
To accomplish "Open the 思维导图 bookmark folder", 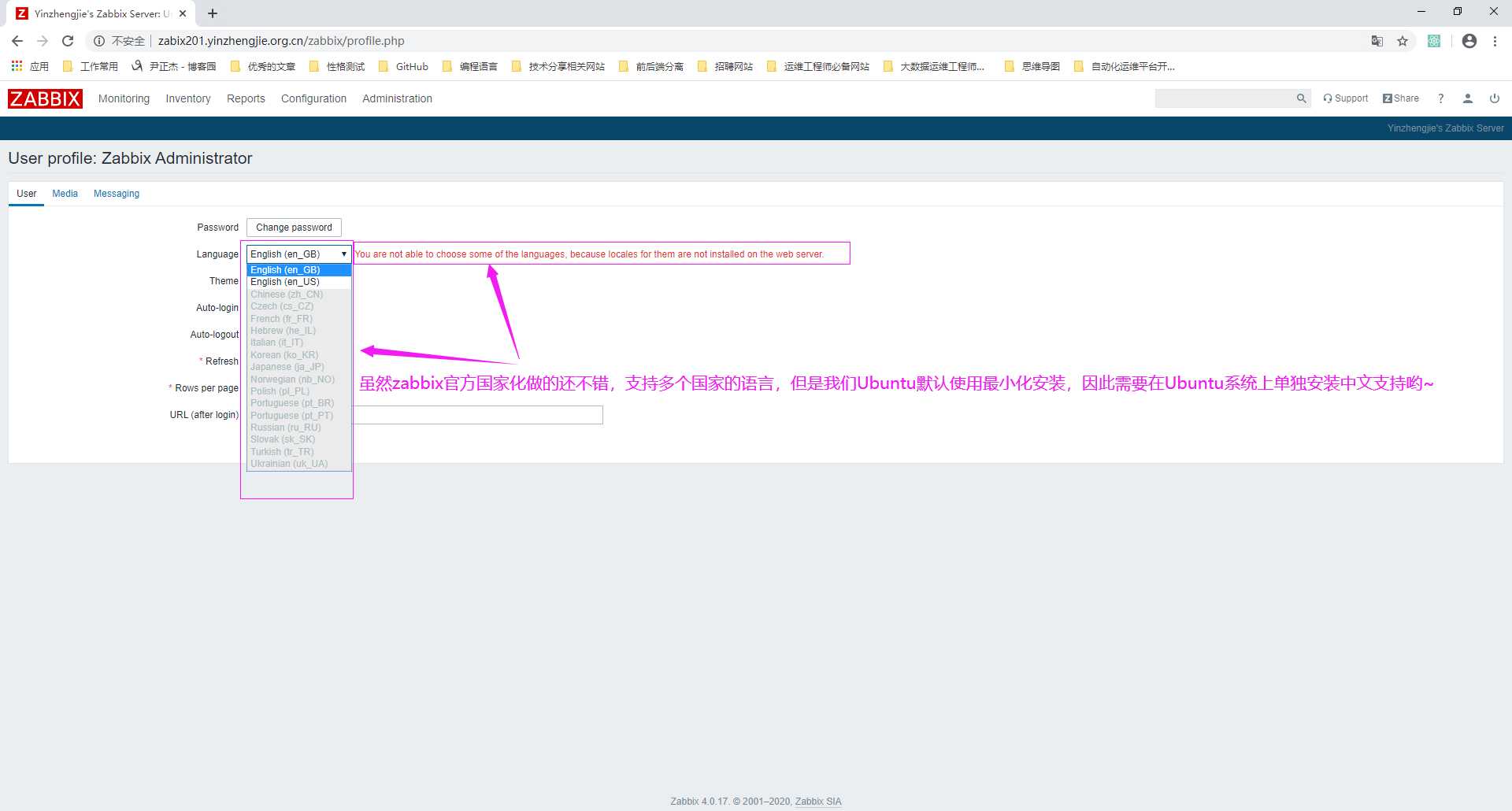I will tap(1032, 66).
